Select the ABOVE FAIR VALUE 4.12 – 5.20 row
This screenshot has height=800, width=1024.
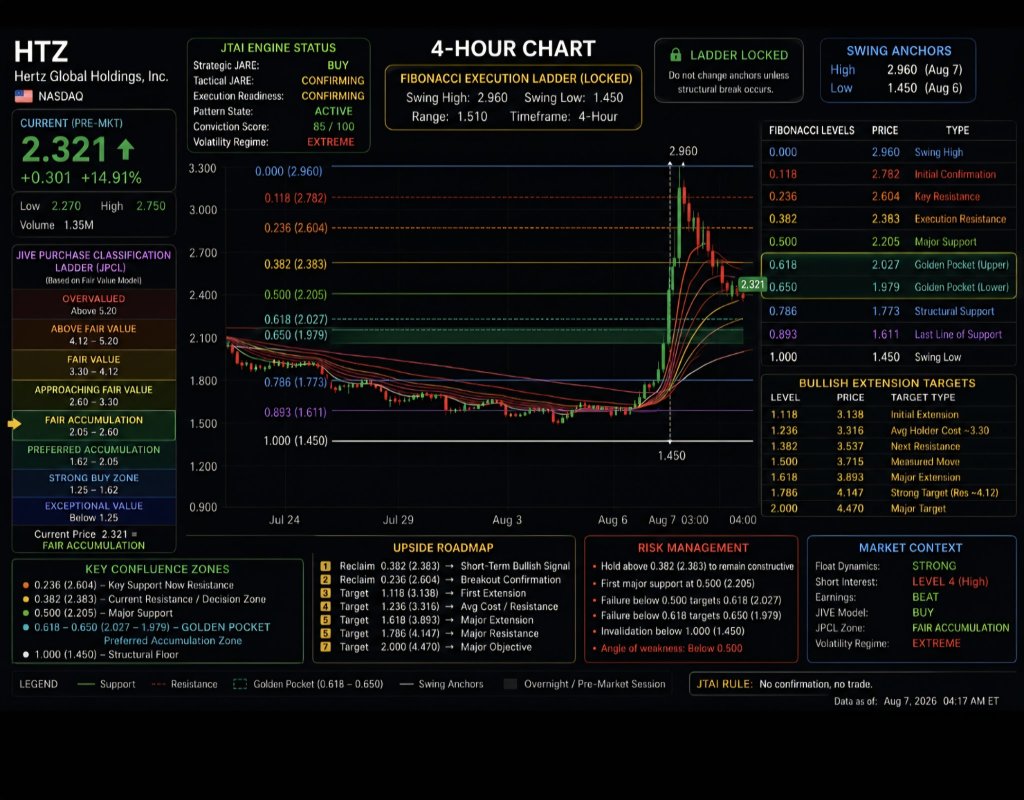[94, 334]
